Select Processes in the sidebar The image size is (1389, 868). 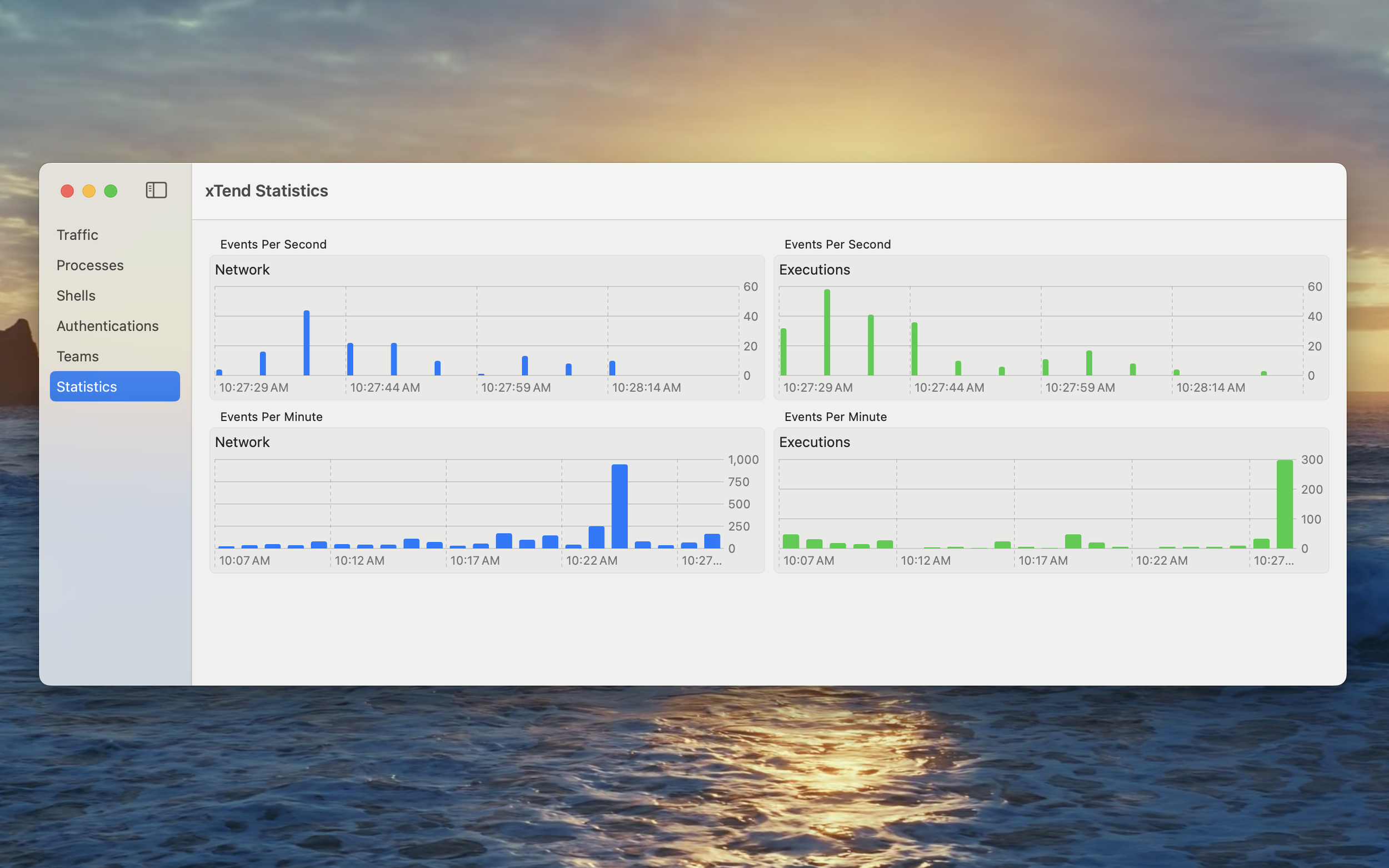tap(90, 265)
